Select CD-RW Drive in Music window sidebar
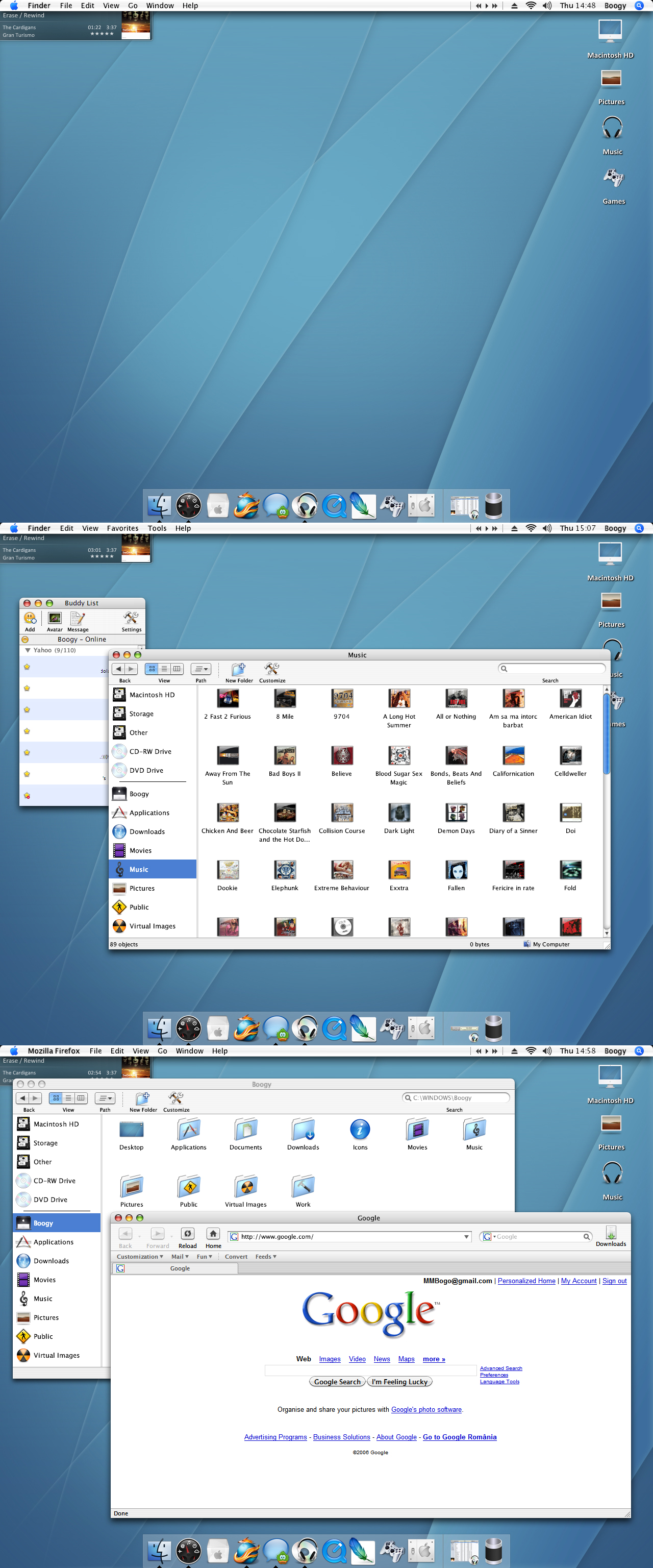 (x=153, y=751)
